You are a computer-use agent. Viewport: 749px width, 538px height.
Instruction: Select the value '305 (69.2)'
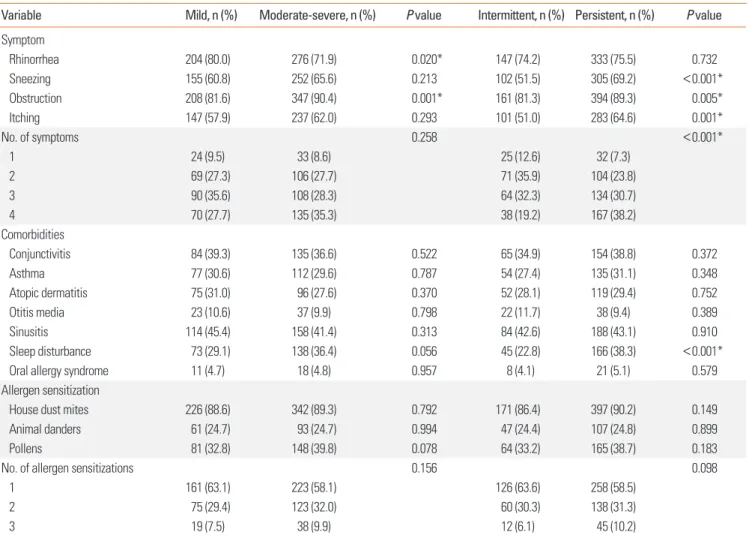pos(613,79)
